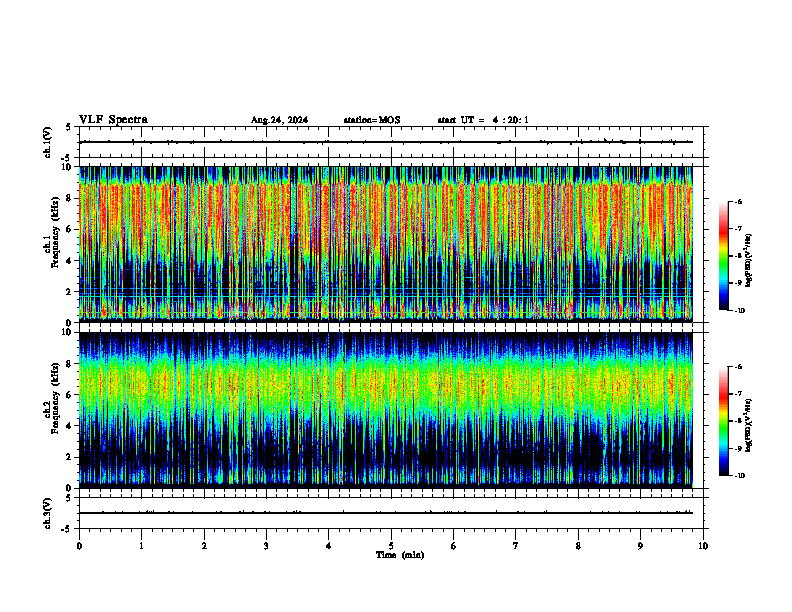The image size is (792, 612).
Task: Click the "2" minute tick on time axis
Action: (x=204, y=546)
